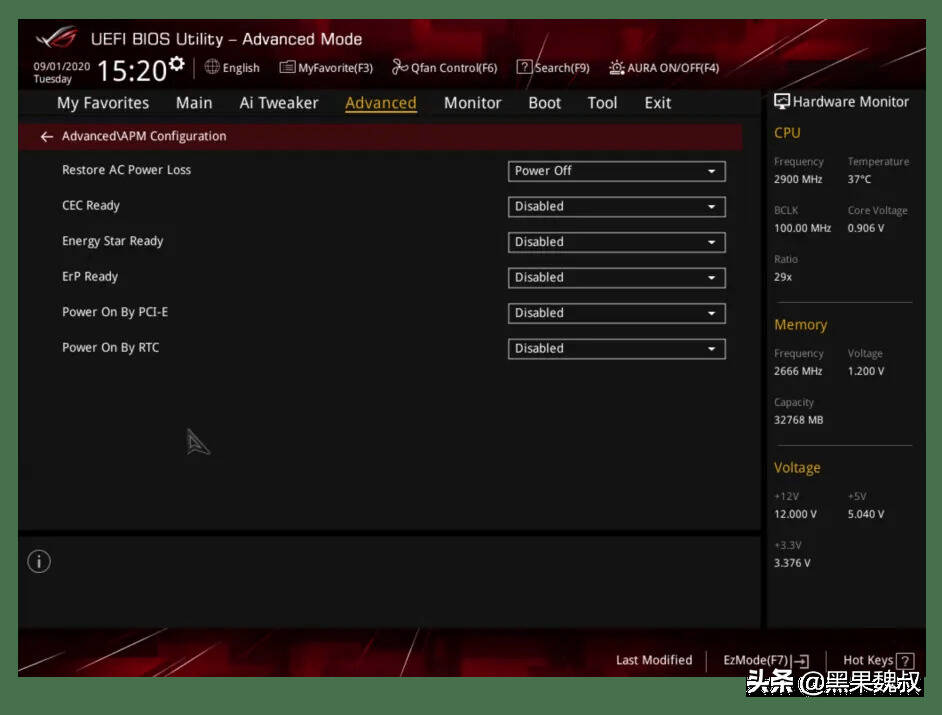The height and width of the screenshot is (715, 942).
Task: Open Qfan Control fan icon
Action: point(400,67)
